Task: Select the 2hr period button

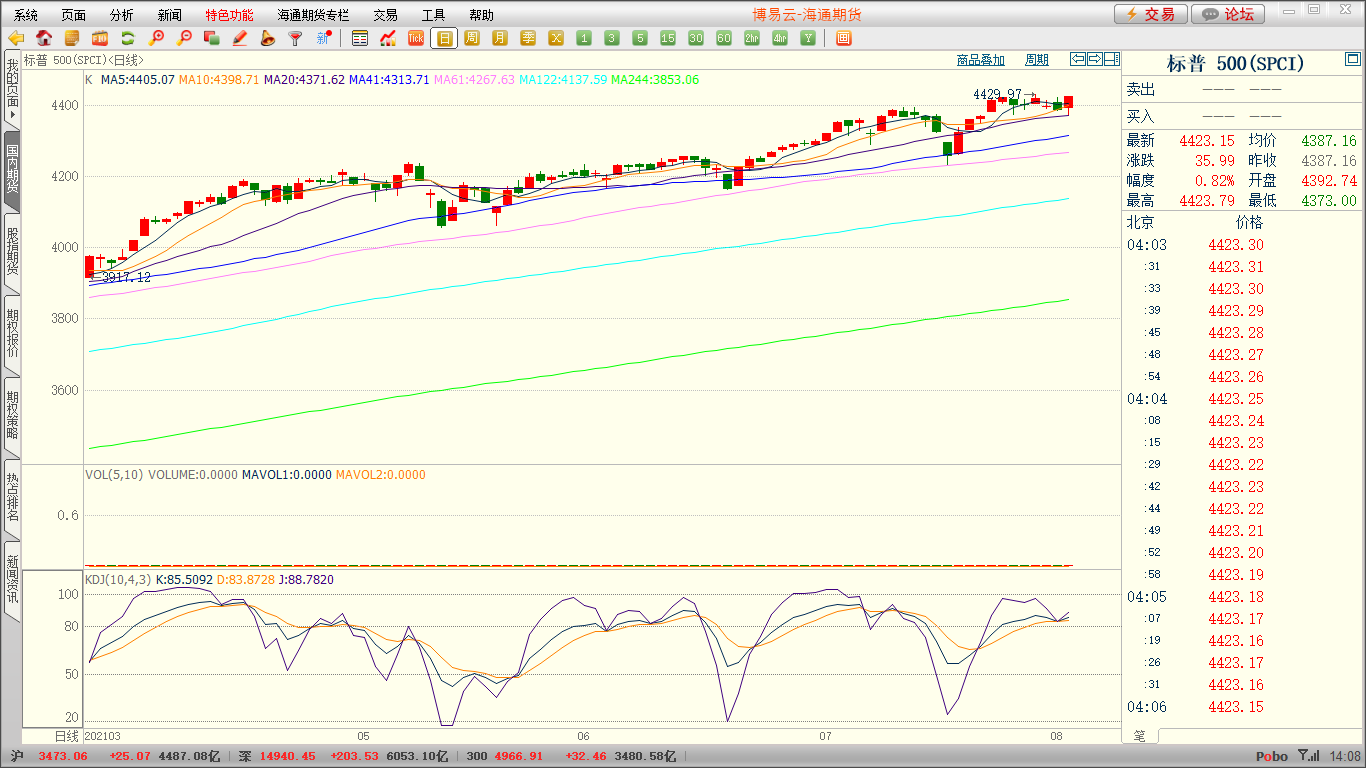Action: click(x=752, y=38)
